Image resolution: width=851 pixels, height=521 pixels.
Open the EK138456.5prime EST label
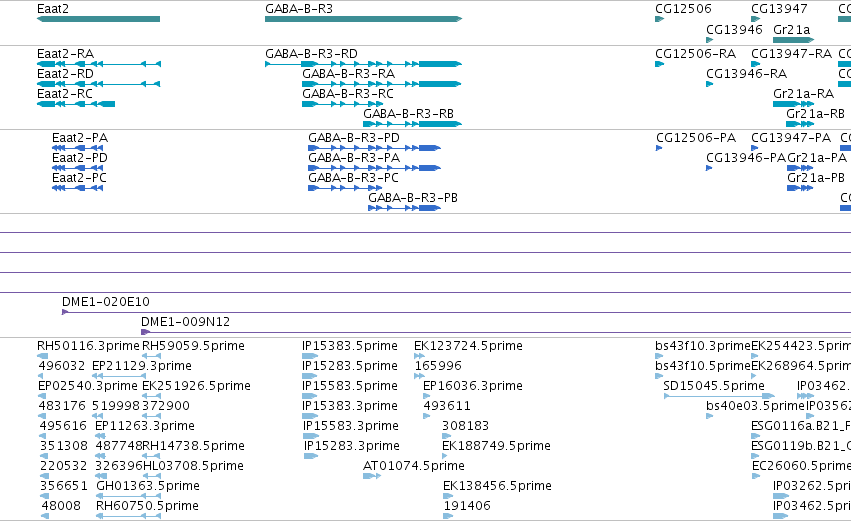click(x=497, y=486)
